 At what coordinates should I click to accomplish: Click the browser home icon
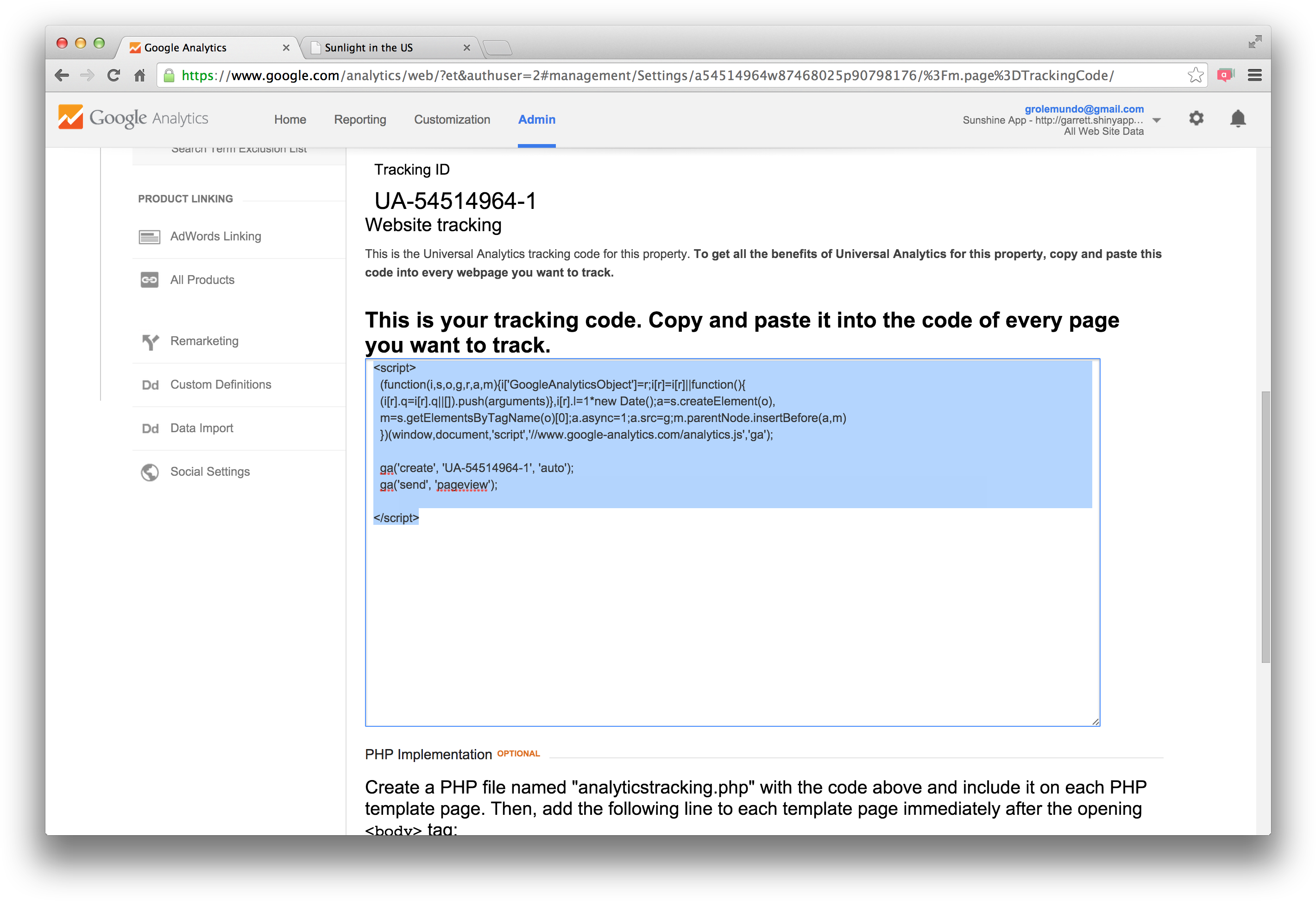139,76
